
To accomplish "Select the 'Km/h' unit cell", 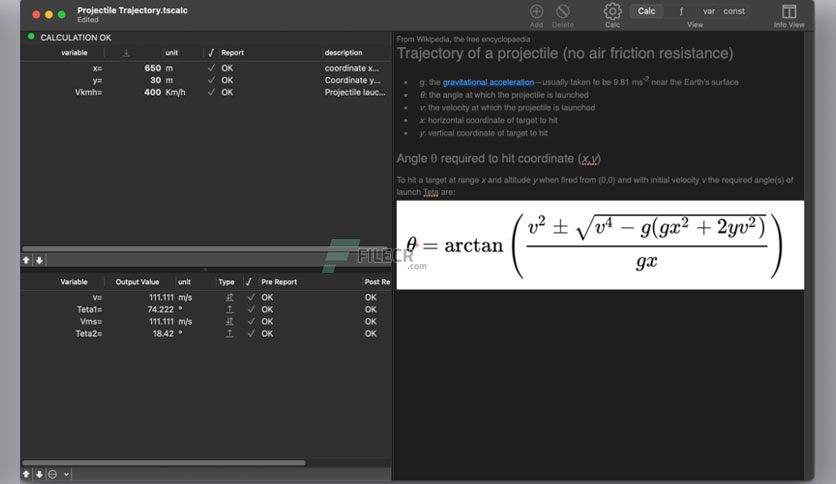I will [175, 92].
